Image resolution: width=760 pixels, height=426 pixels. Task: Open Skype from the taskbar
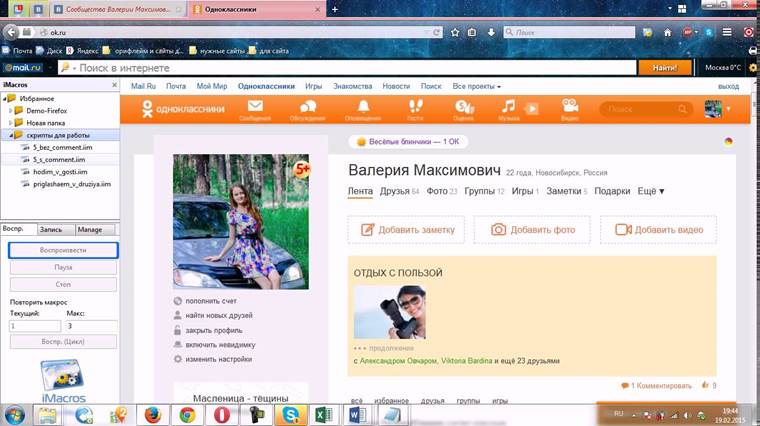click(291, 415)
